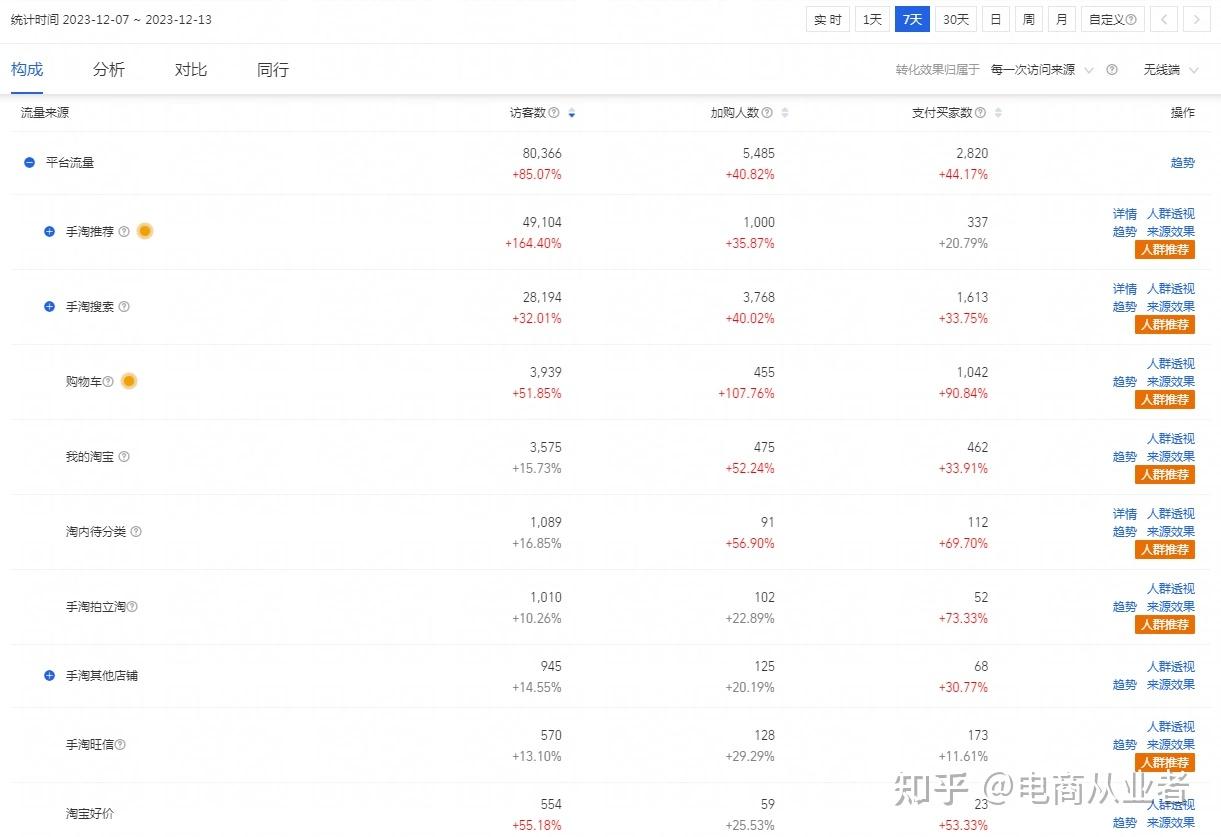This screenshot has height=837, width=1221.
Task: Click help icon beside 转化效果归属于 dropdown
Action: [x=1112, y=70]
